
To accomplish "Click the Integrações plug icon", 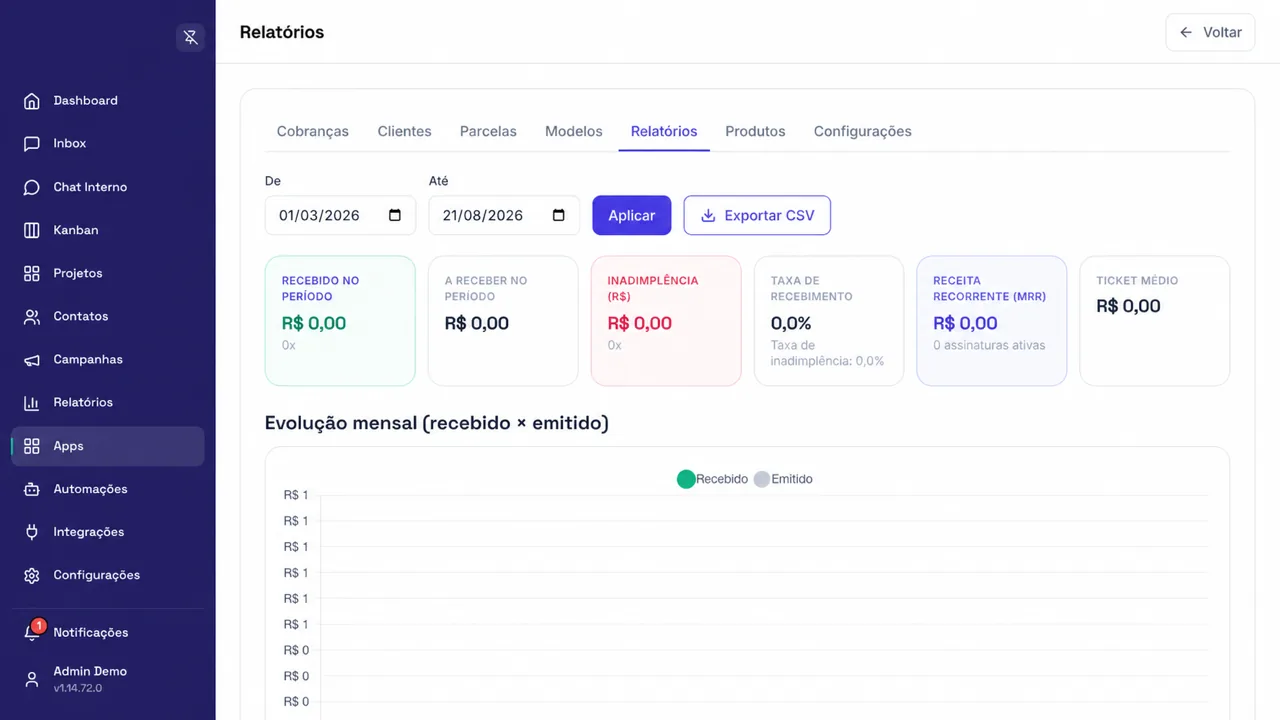I will (32, 532).
